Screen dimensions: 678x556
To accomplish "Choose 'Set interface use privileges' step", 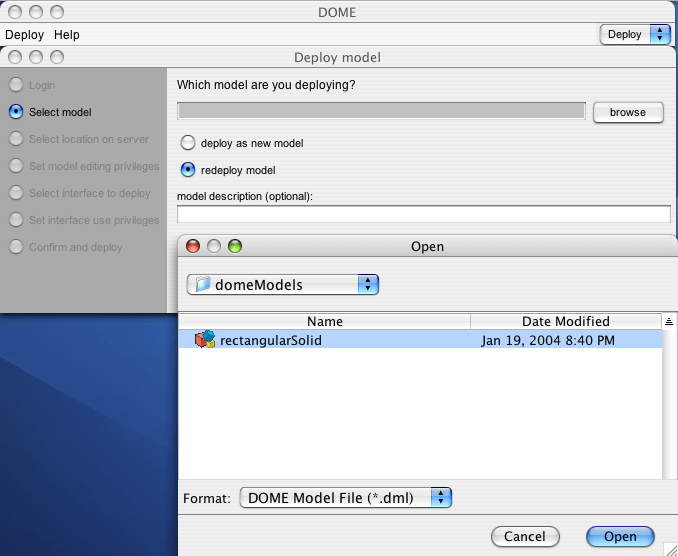I will (x=16, y=220).
